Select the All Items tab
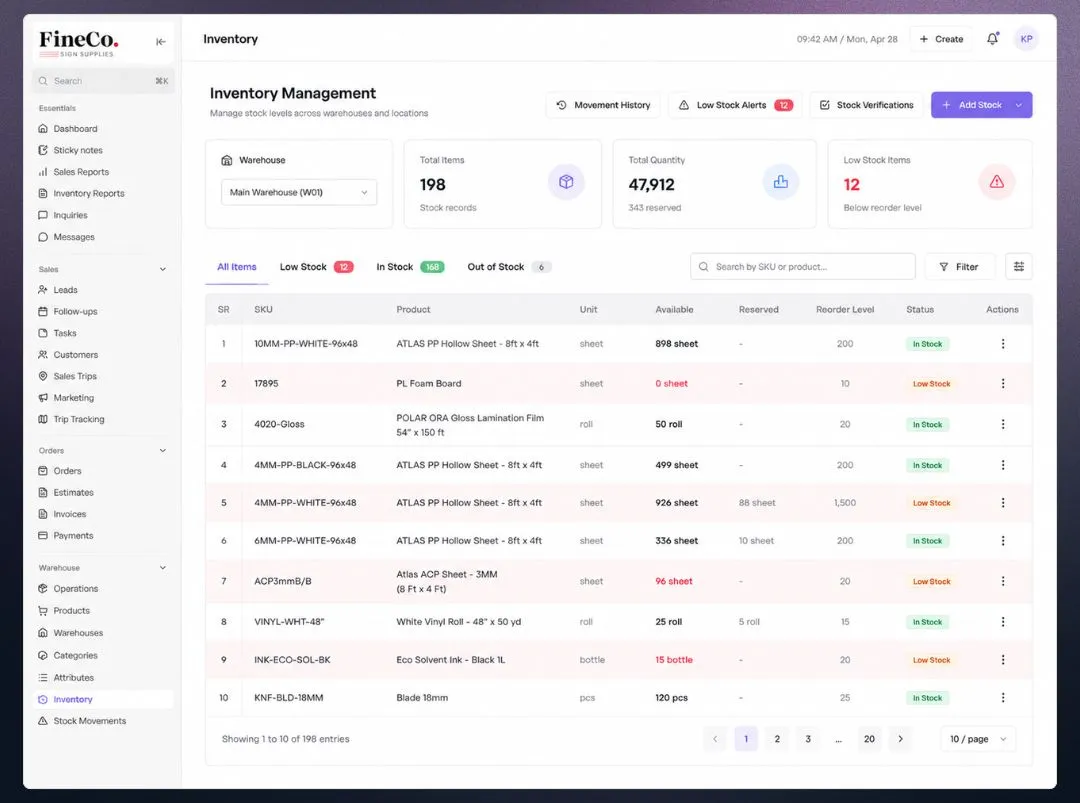Image resolution: width=1080 pixels, height=803 pixels. [236, 267]
